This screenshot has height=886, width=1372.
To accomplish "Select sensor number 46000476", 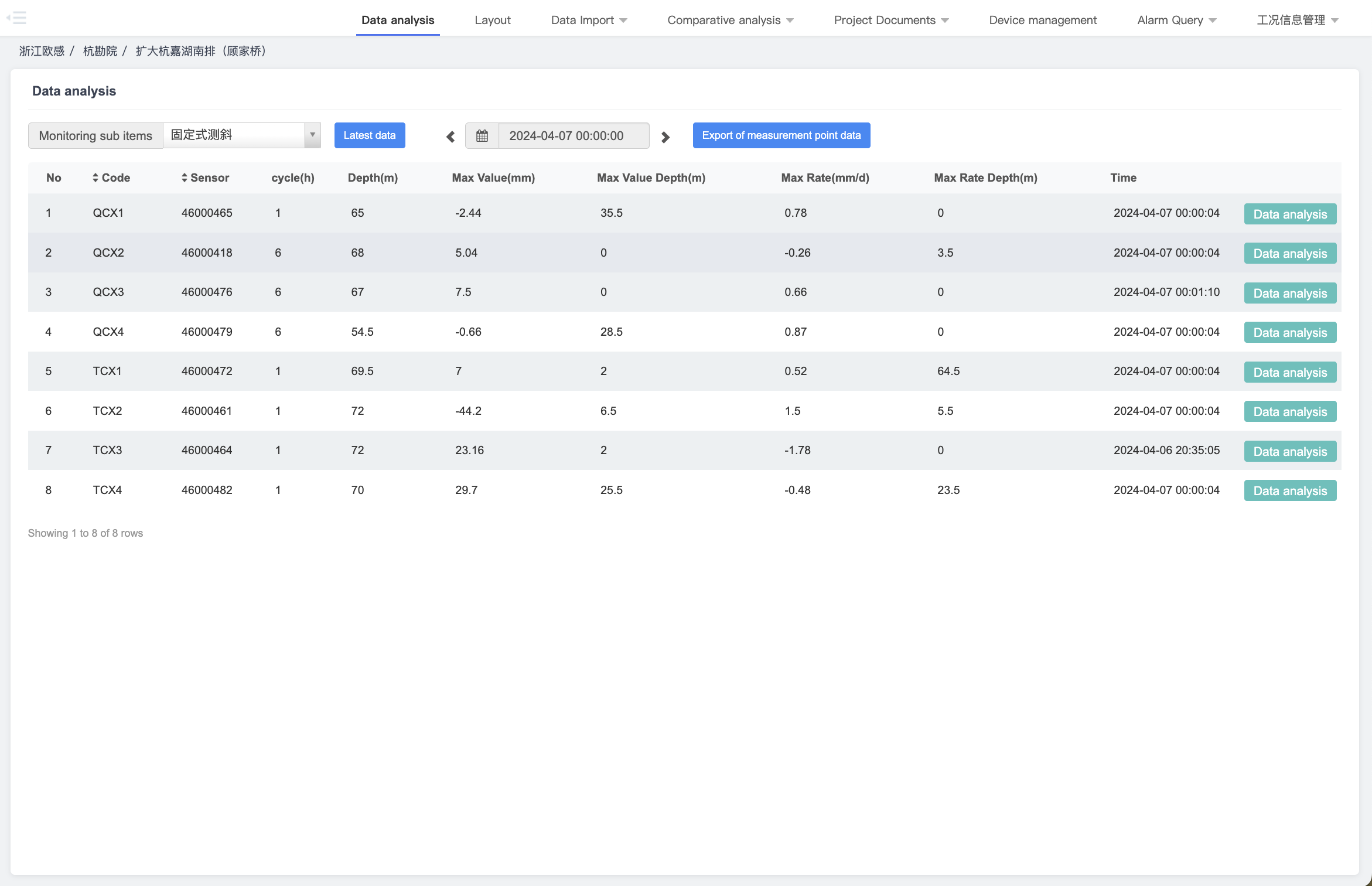I will (207, 292).
